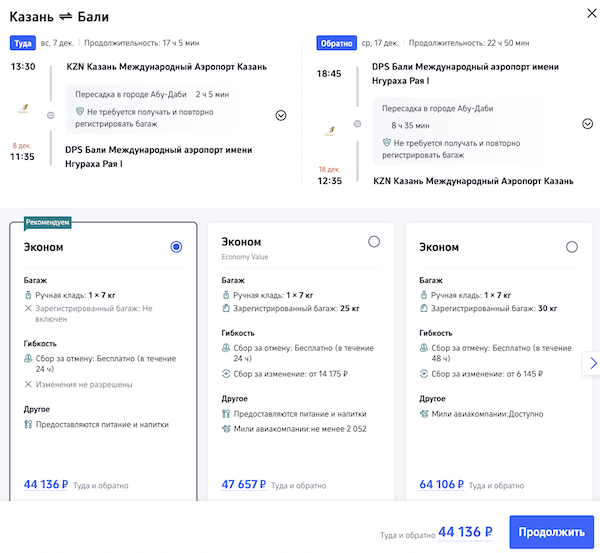The image size is (600, 553).
Task: Open the 47 657 ₽ price link
Action: 244,485
